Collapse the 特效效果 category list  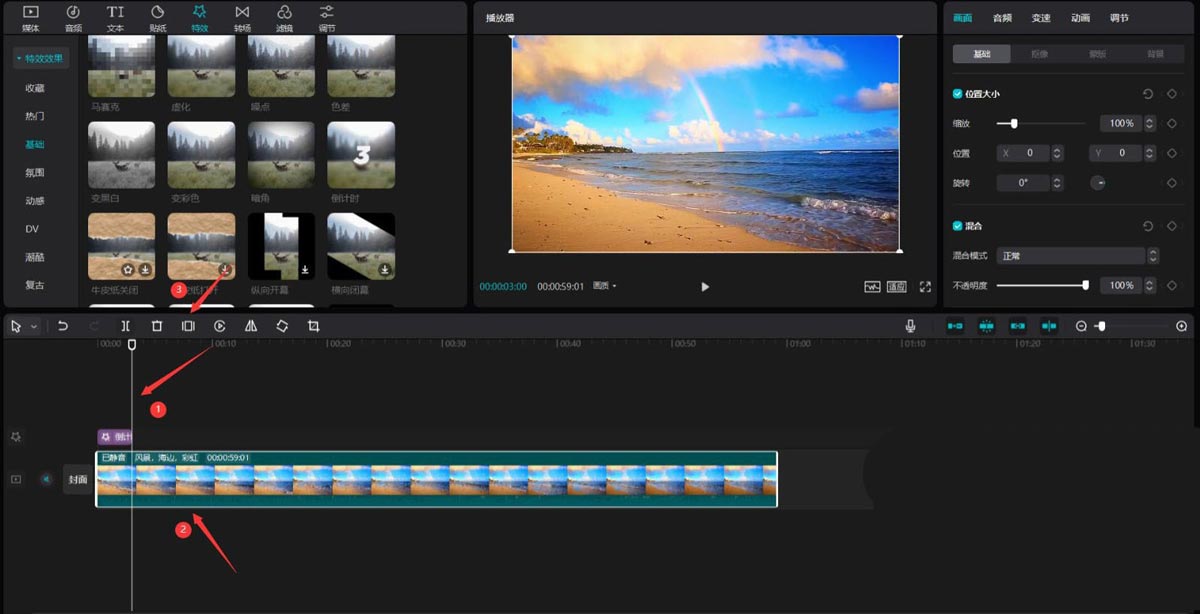pyautogui.click(x=42, y=59)
